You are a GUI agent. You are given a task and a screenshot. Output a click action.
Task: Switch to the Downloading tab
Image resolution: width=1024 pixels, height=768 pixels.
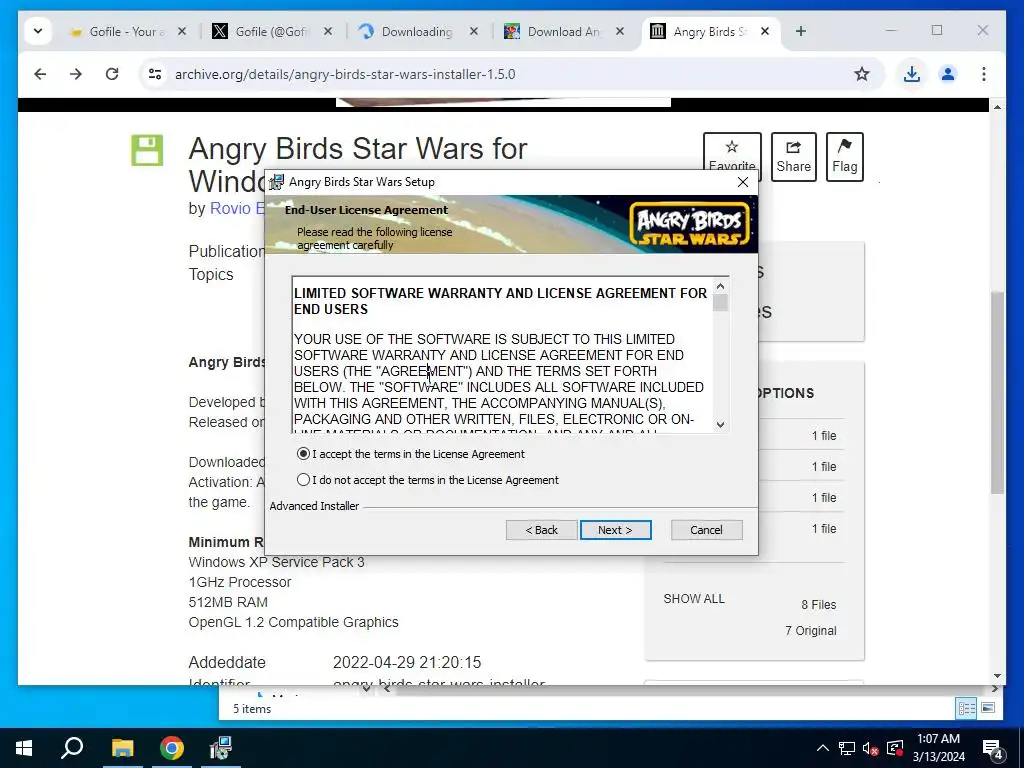pos(416,31)
